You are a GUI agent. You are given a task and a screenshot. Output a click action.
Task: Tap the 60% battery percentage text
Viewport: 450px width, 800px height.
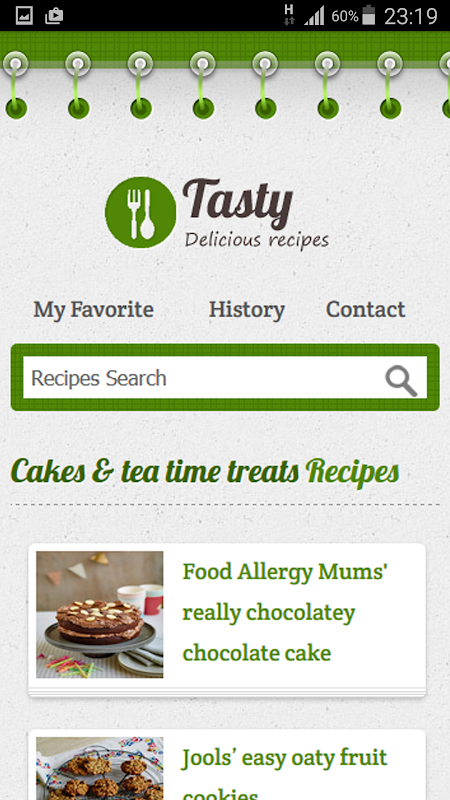(345, 16)
